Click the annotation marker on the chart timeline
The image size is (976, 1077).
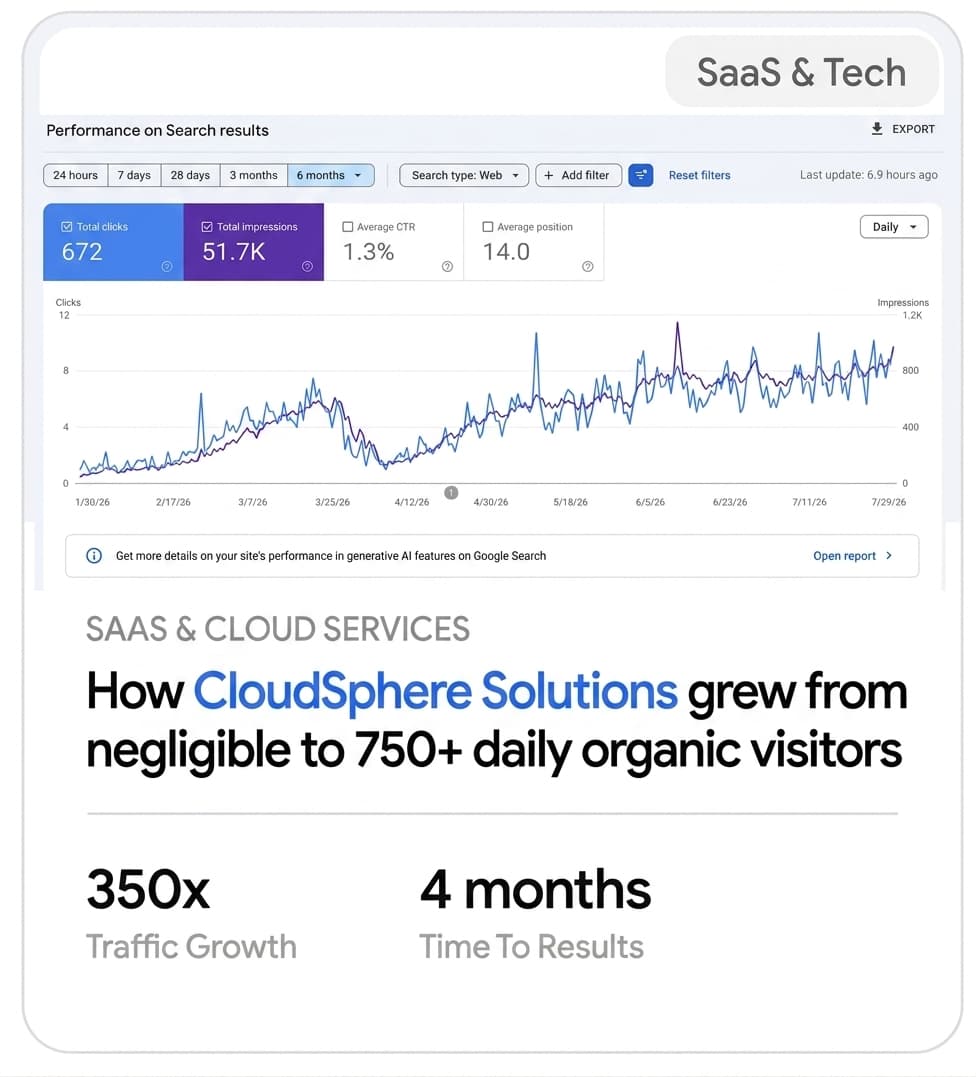(x=451, y=492)
